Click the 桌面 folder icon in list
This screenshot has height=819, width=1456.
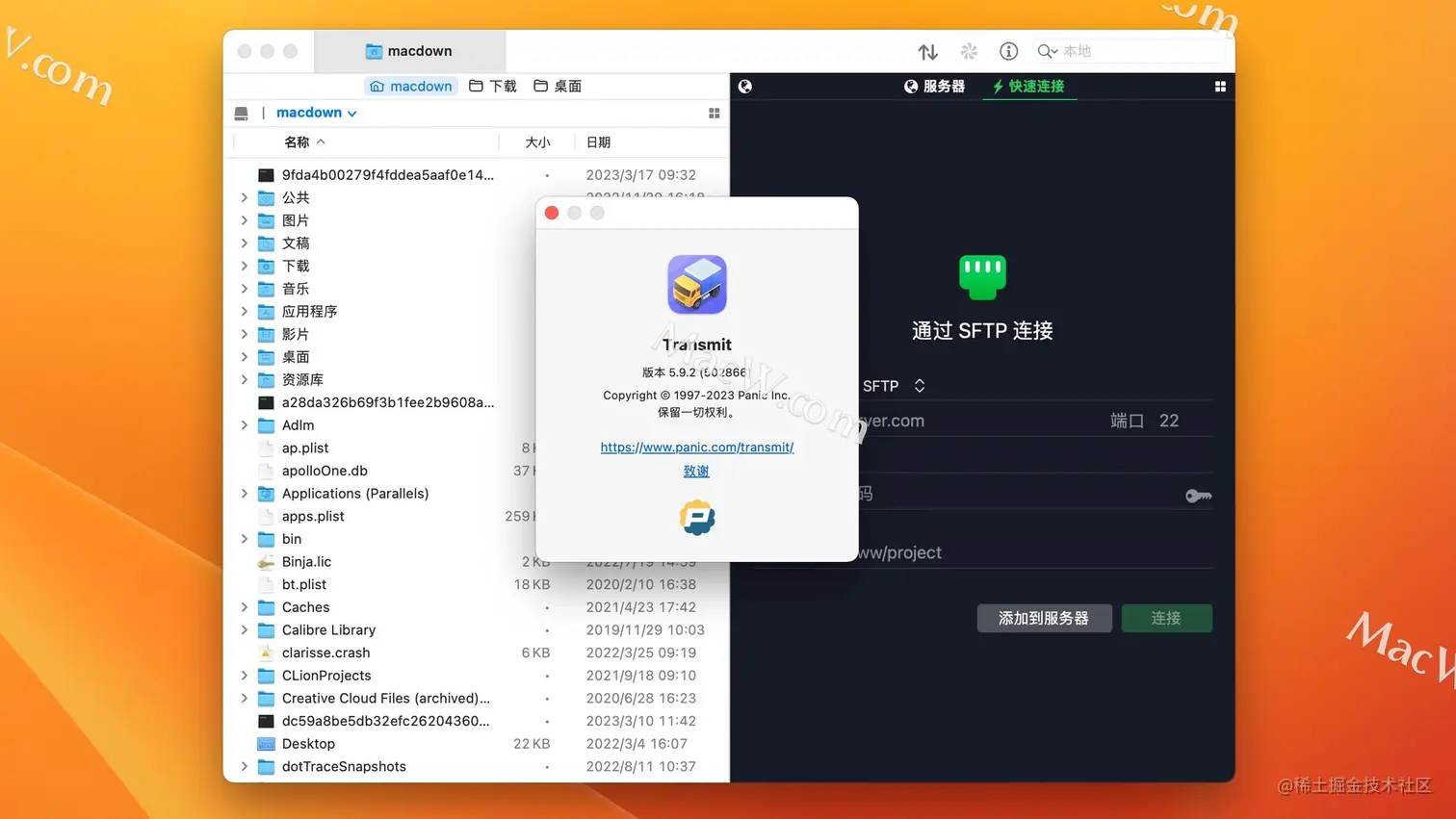pyautogui.click(x=267, y=357)
